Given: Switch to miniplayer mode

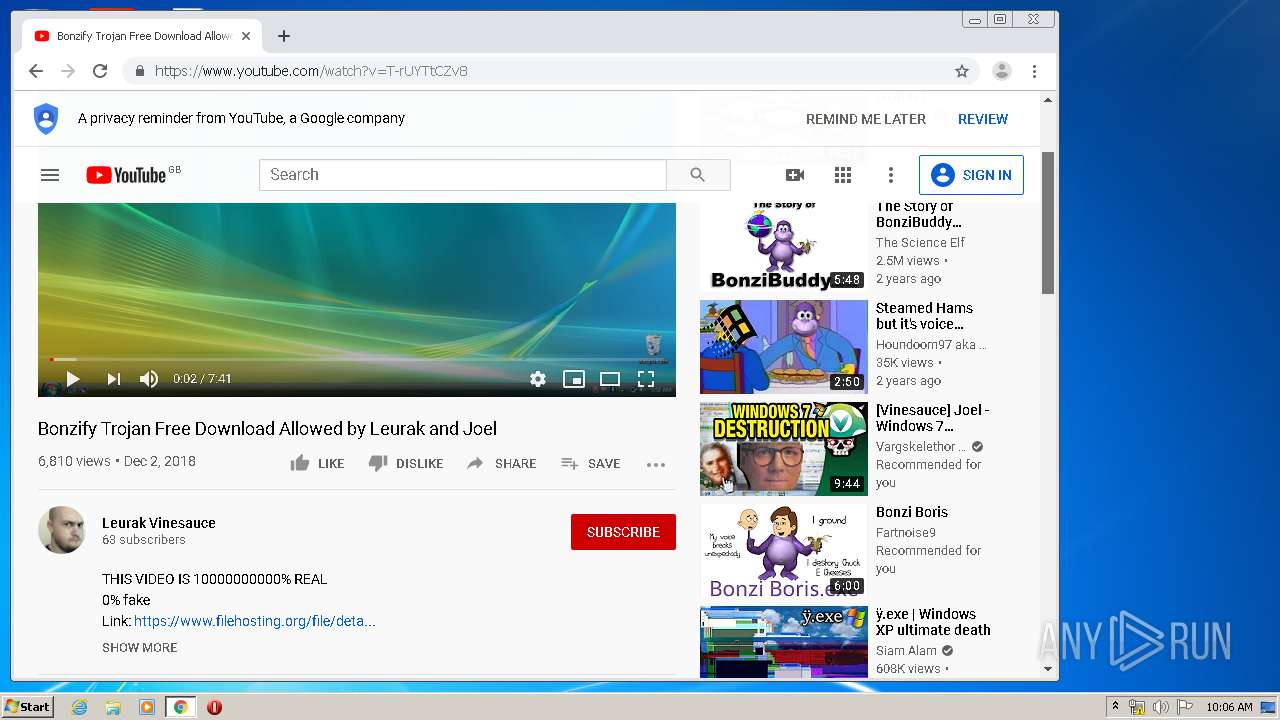Looking at the screenshot, I should tap(574, 379).
